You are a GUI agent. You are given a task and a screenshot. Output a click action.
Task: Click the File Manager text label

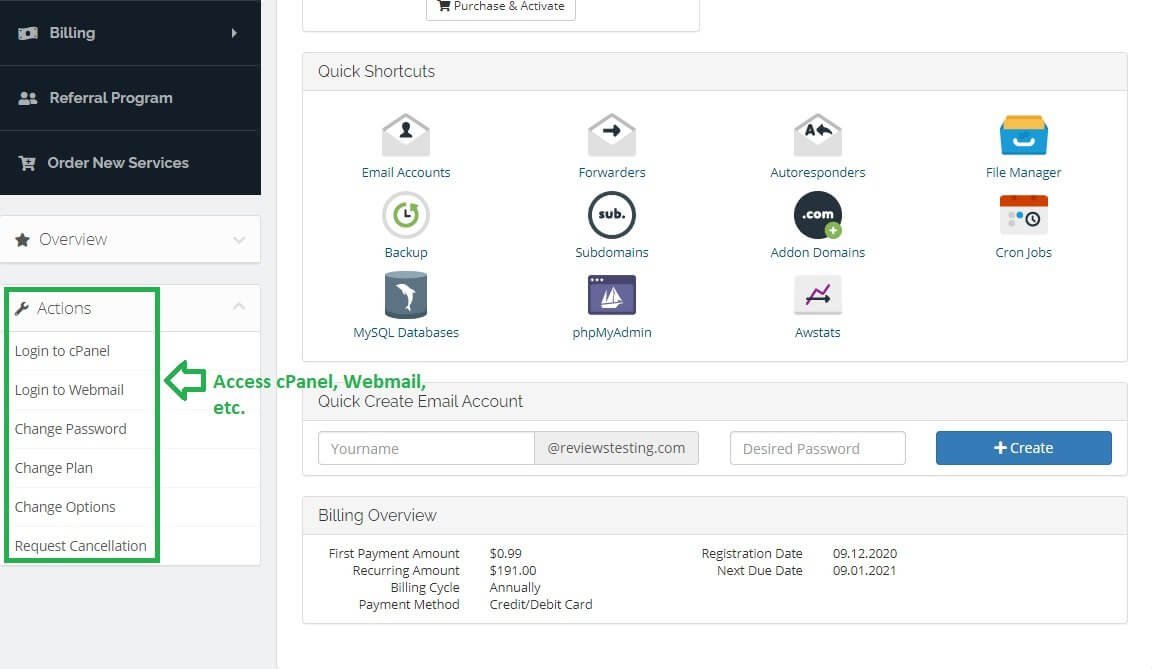click(x=1023, y=173)
